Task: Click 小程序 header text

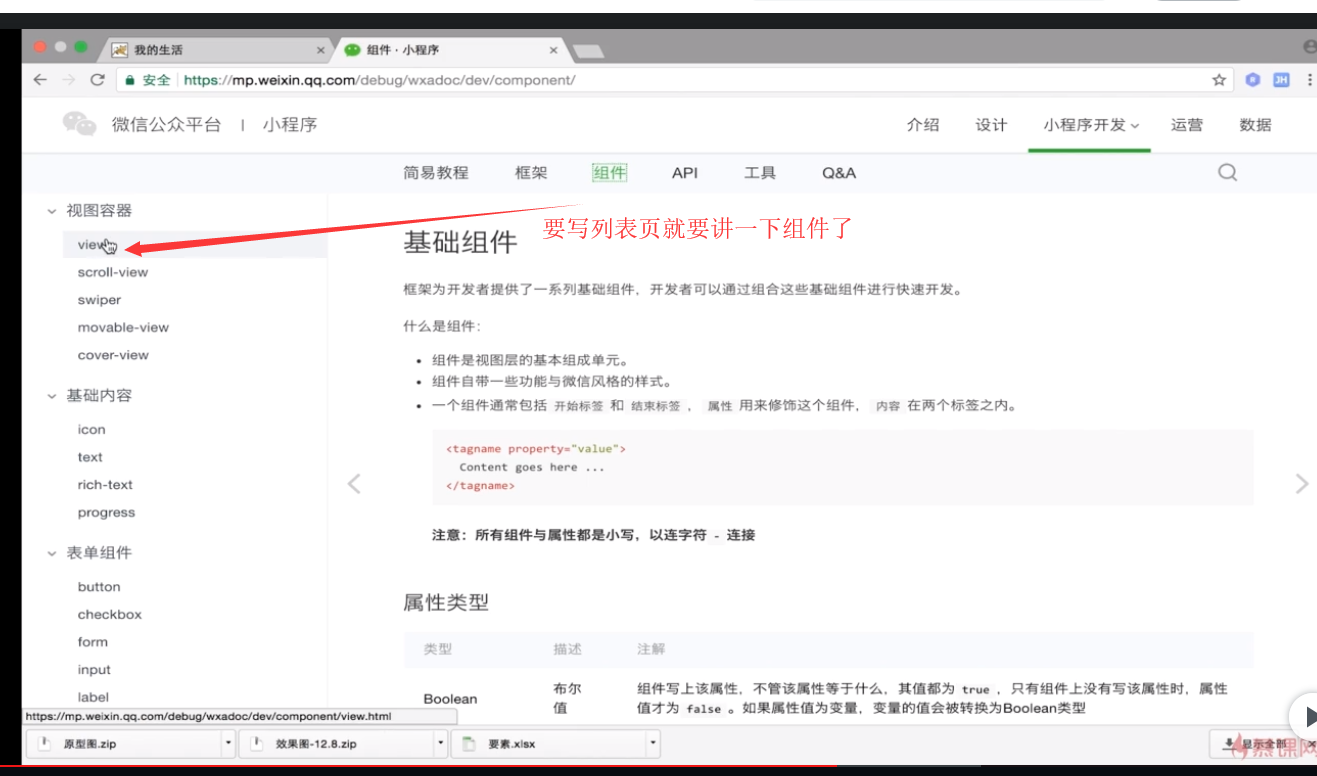Action: 290,124
